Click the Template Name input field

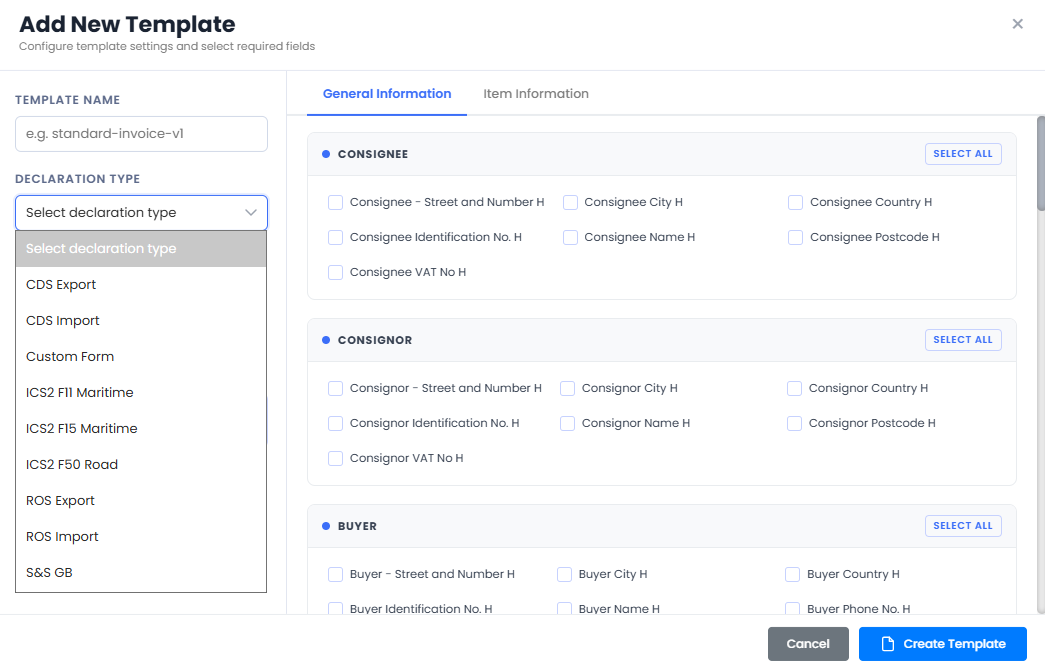point(141,134)
